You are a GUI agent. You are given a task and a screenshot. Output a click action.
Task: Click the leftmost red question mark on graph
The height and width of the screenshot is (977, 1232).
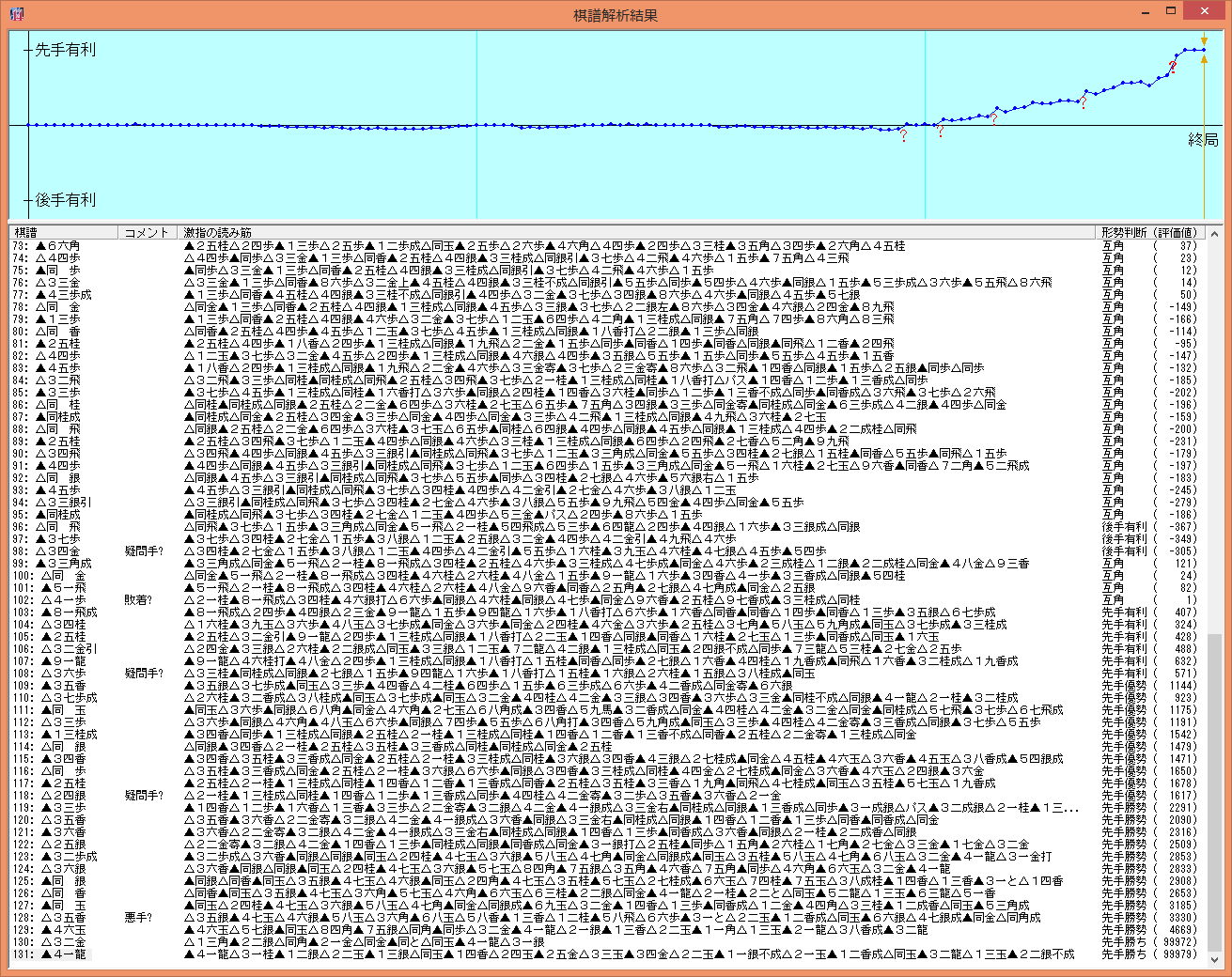pyautogui.click(x=904, y=136)
